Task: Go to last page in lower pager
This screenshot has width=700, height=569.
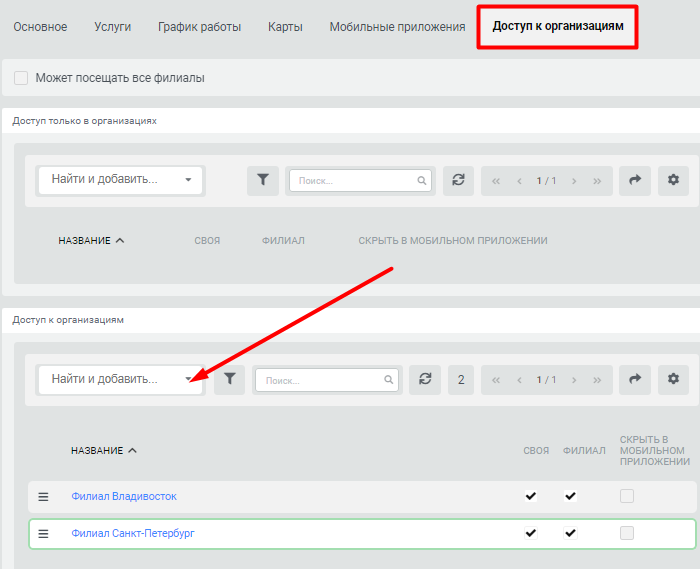Action: 597,380
